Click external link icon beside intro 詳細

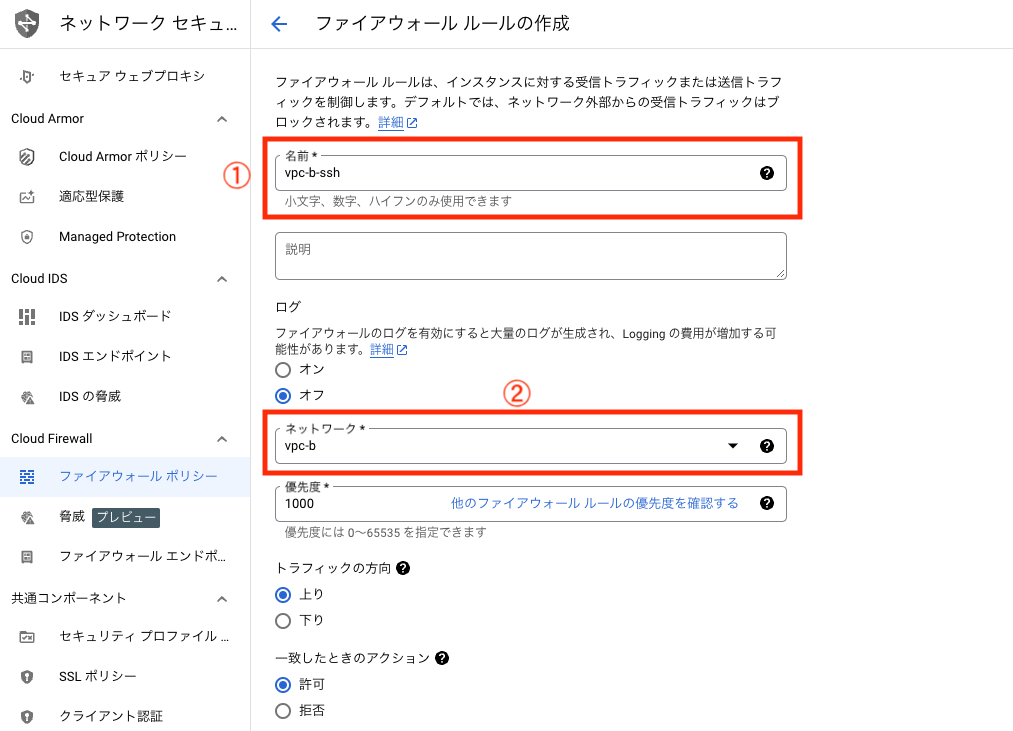[412, 123]
